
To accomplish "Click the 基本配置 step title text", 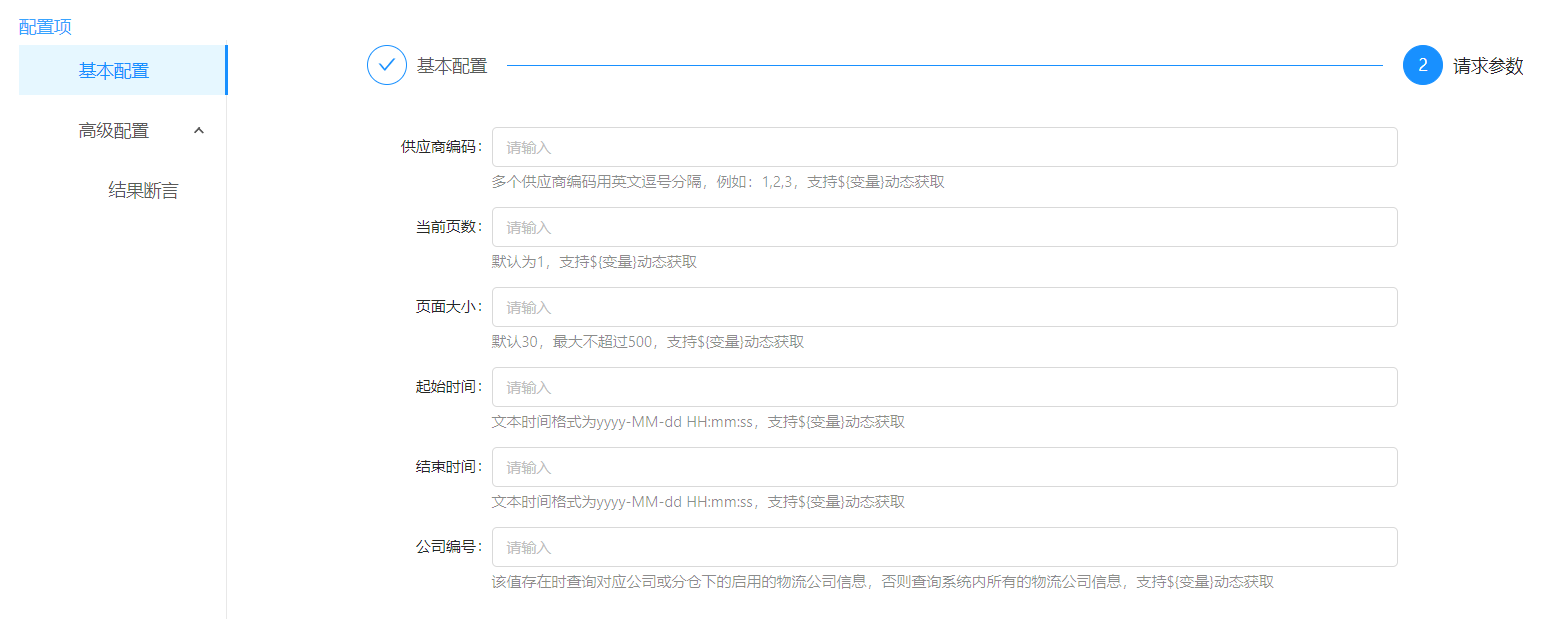I will click(x=452, y=66).
